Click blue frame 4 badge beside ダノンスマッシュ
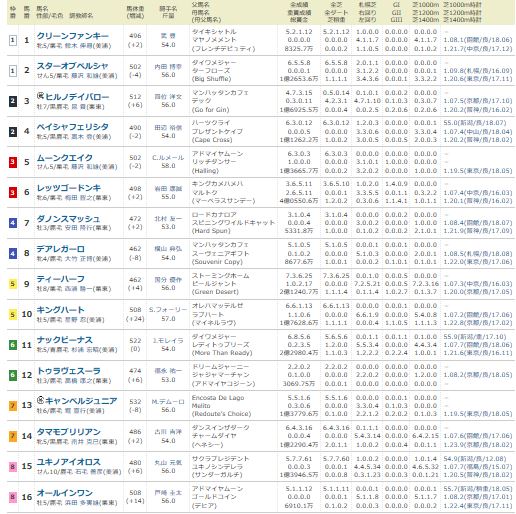 click(x=12, y=223)
